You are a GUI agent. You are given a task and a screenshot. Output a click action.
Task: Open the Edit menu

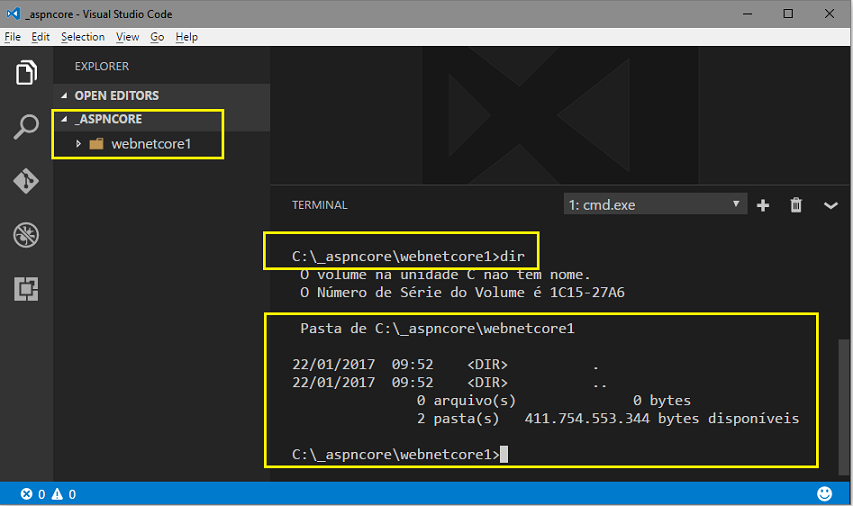40,37
